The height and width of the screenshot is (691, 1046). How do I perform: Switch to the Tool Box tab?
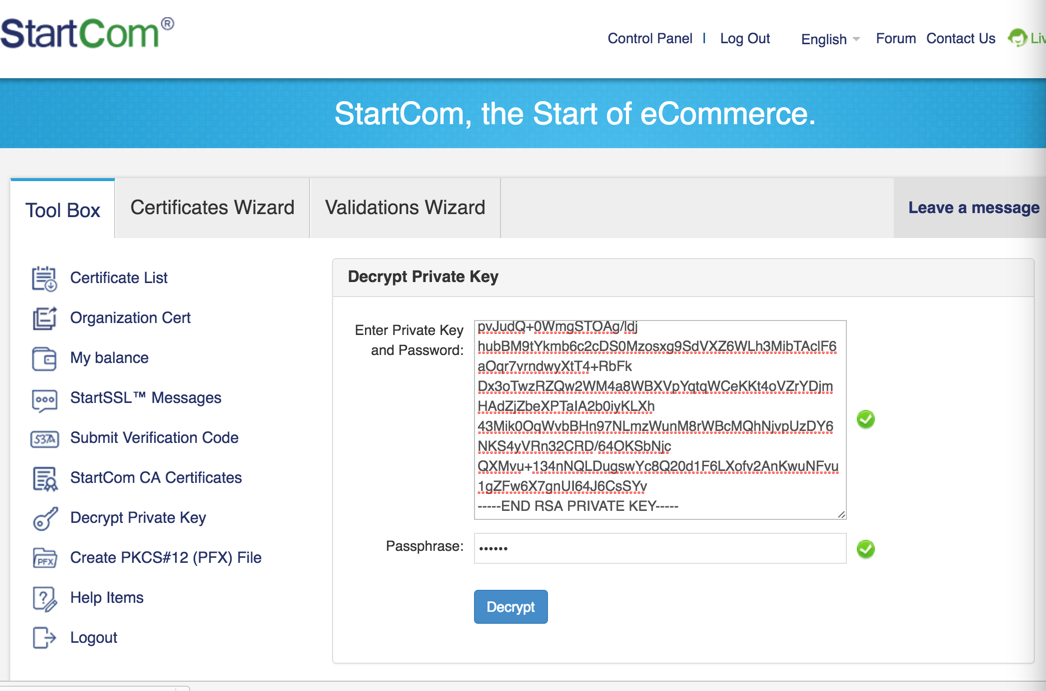[63, 209]
